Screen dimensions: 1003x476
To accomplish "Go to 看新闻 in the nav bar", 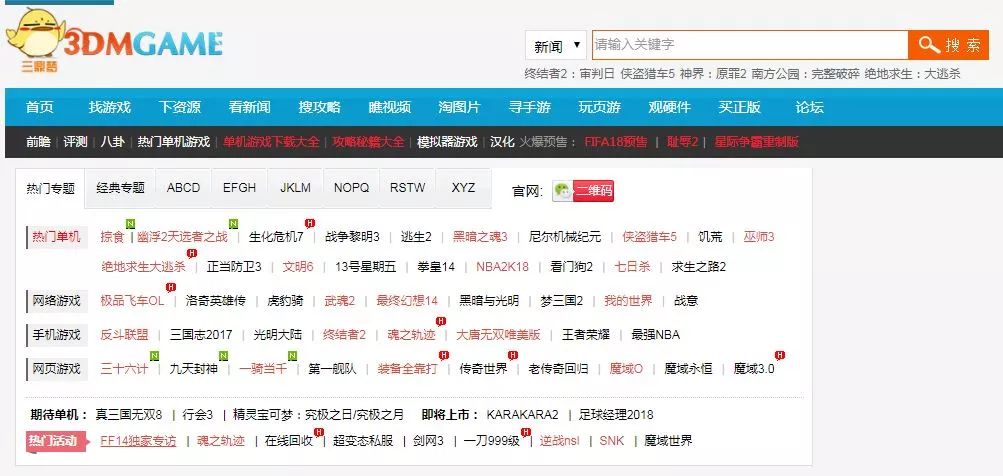I will coord(249,107).
